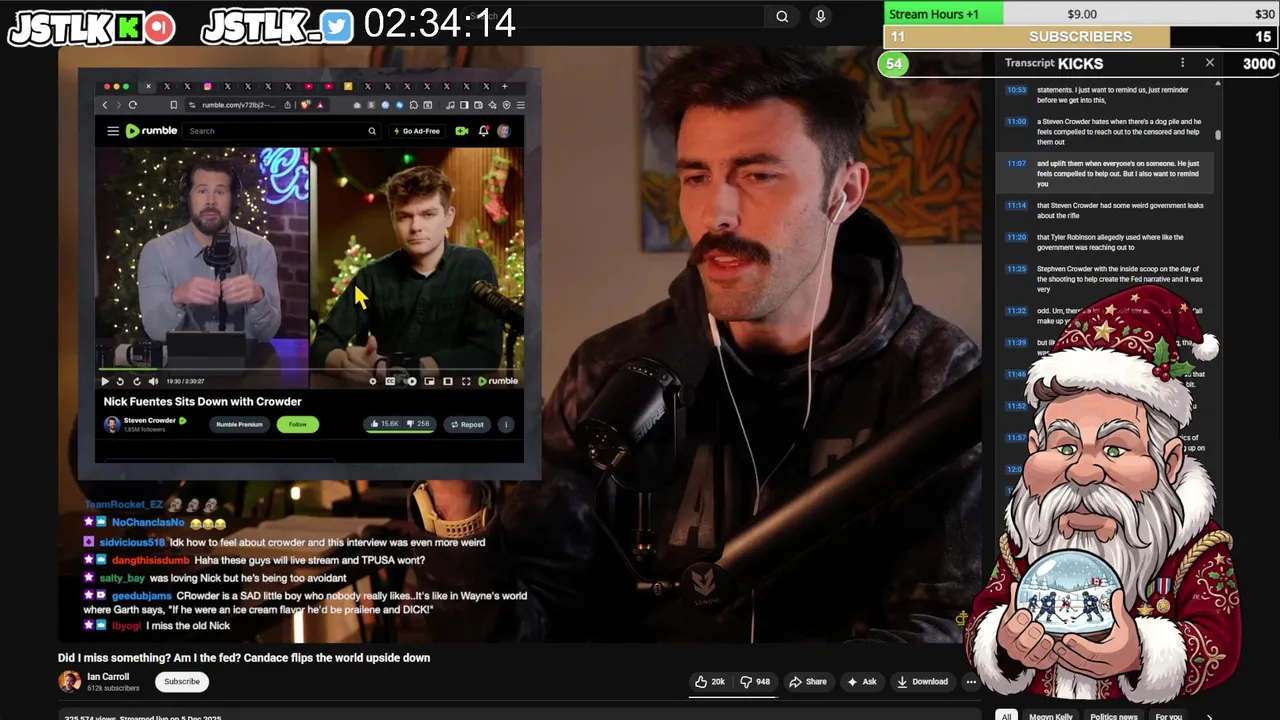The height and width of the screenshot is (720, 1280).
Task: Jump to transcript timestamp 11:07
Action: click(1016, 163)
